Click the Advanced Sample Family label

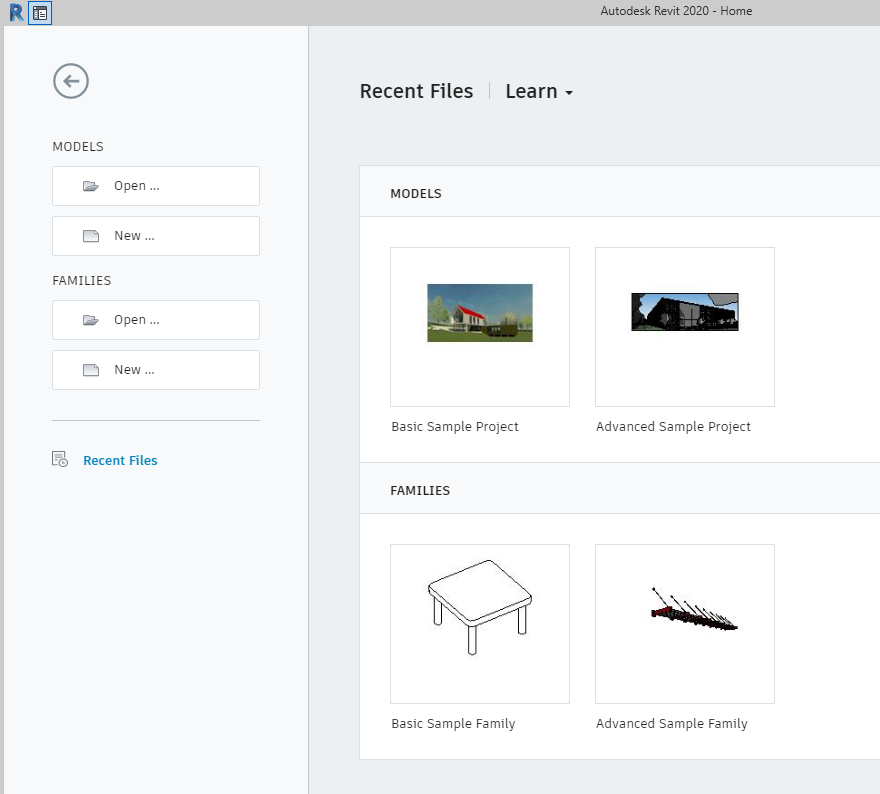coord(671,724)
